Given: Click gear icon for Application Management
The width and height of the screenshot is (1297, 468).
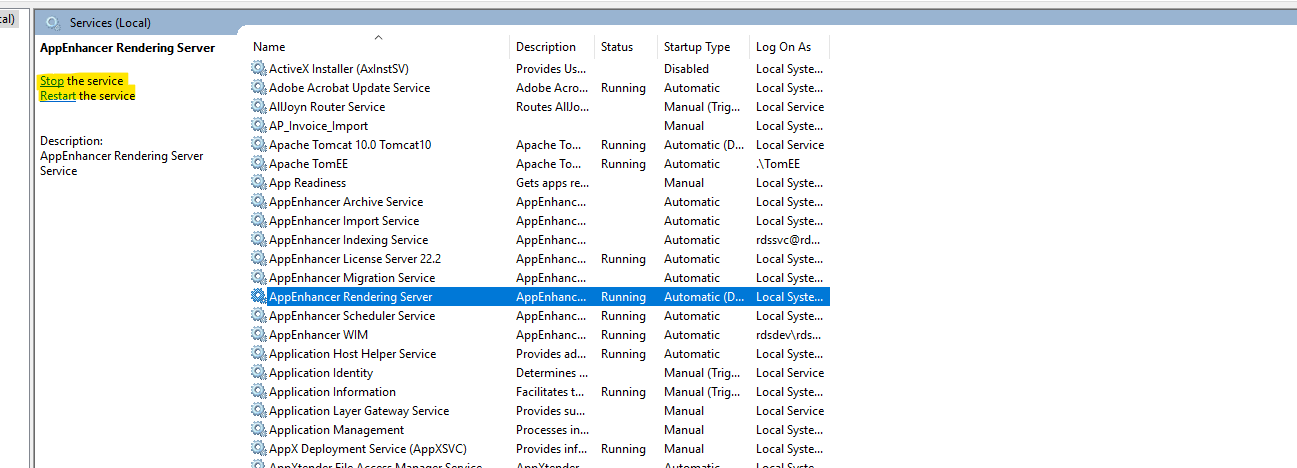Looking at the screenshot, I should click(259, 430).
